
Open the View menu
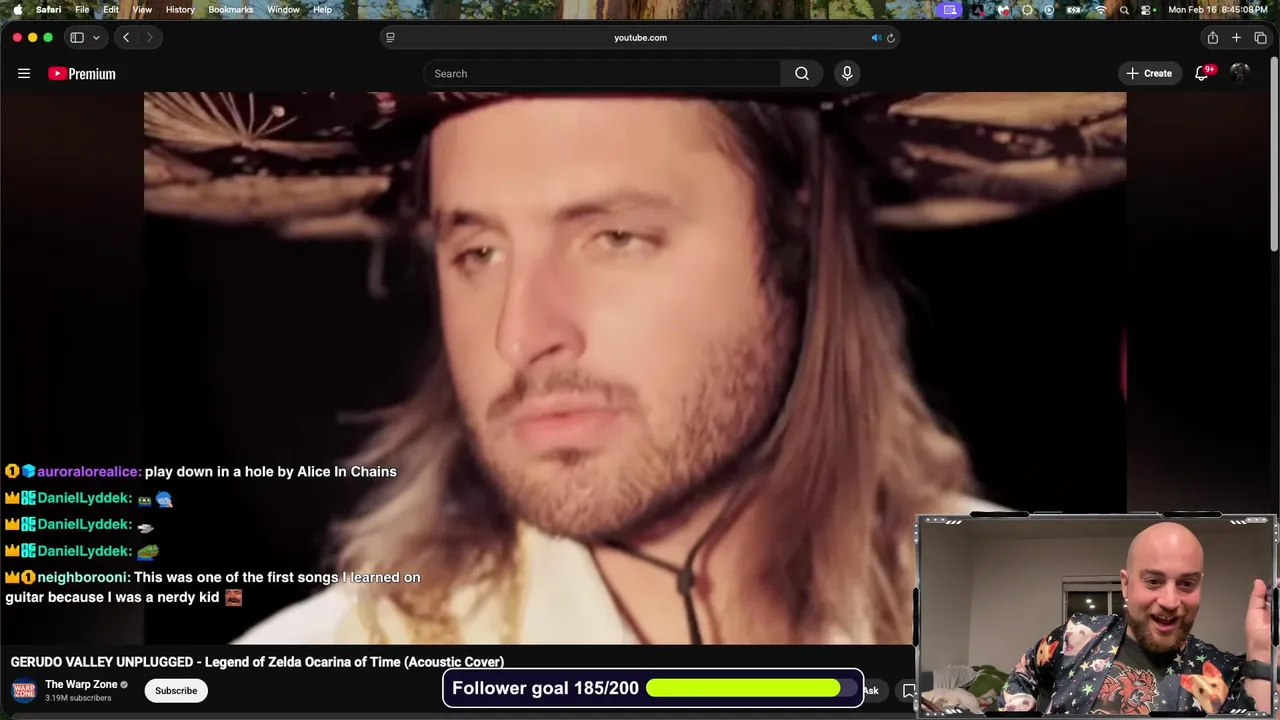pyautogui.click(x=142, y=9)
